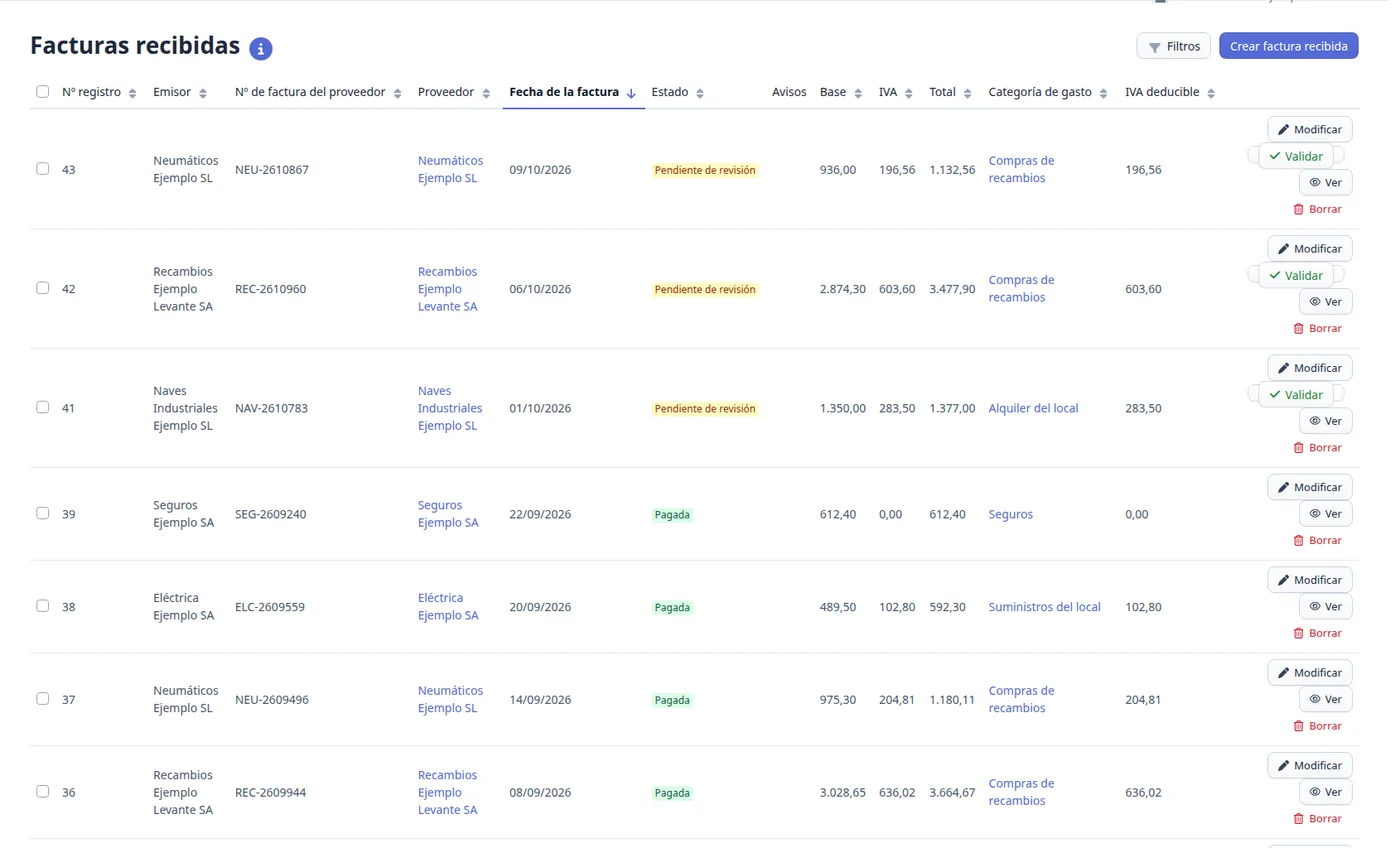The image size is (1400, 848).
Task: Click Crear factura recibida button
Action: pyautogui.click(x=1288, y=46)
